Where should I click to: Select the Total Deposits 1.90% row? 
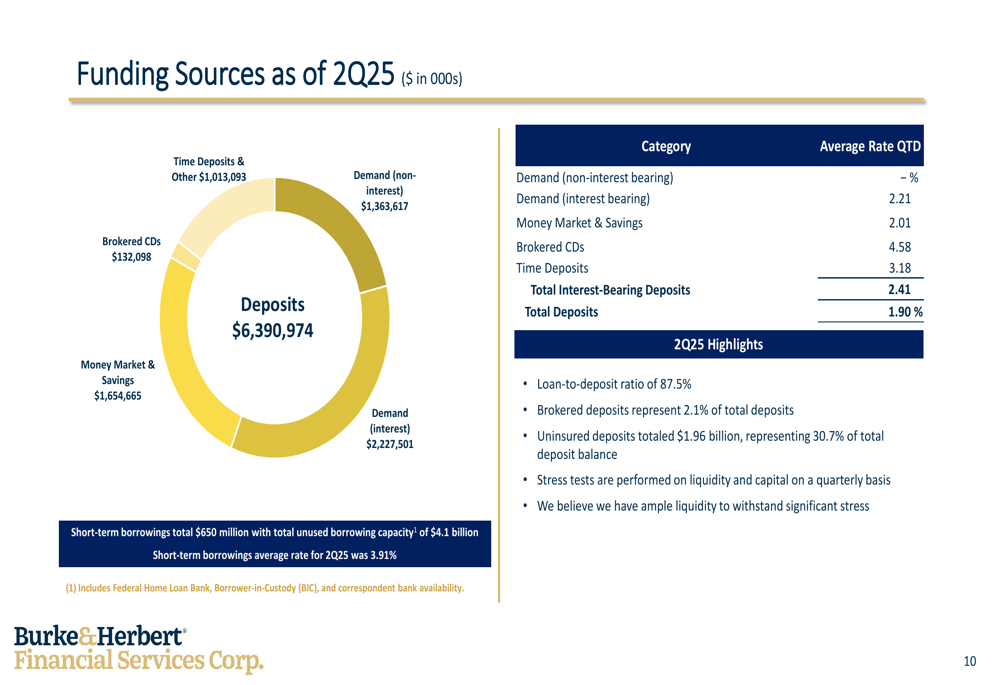tap(719, 312)
